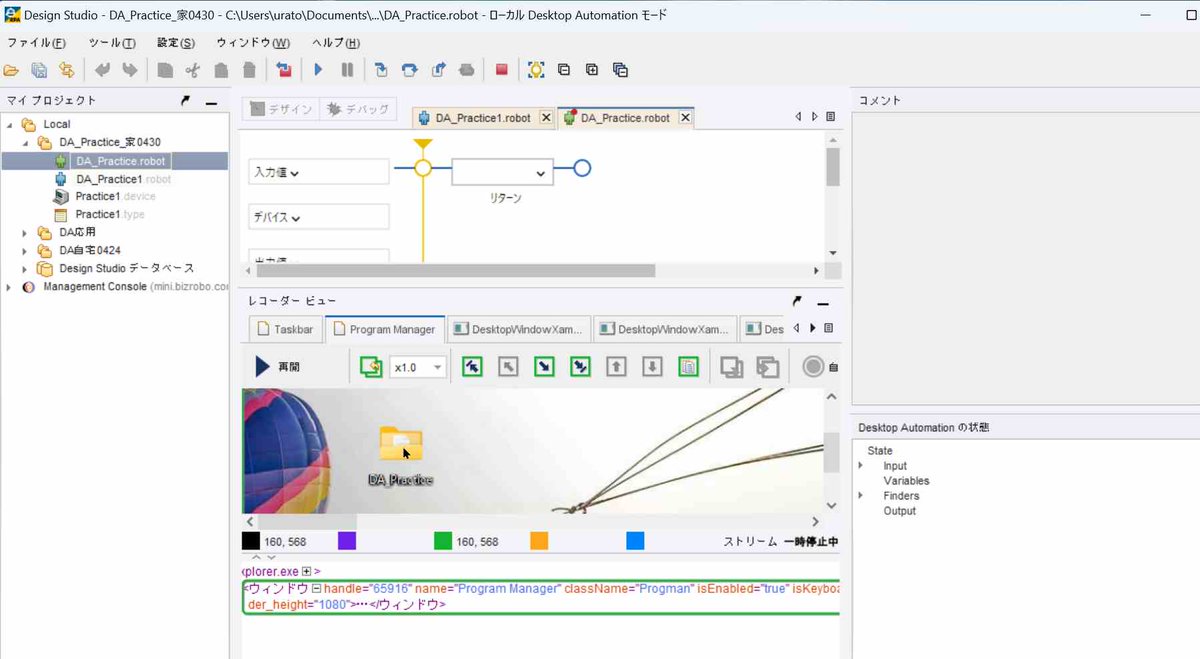Click the red stop square icon
This screenshot has width=1200, height=659.
point(502,70)
